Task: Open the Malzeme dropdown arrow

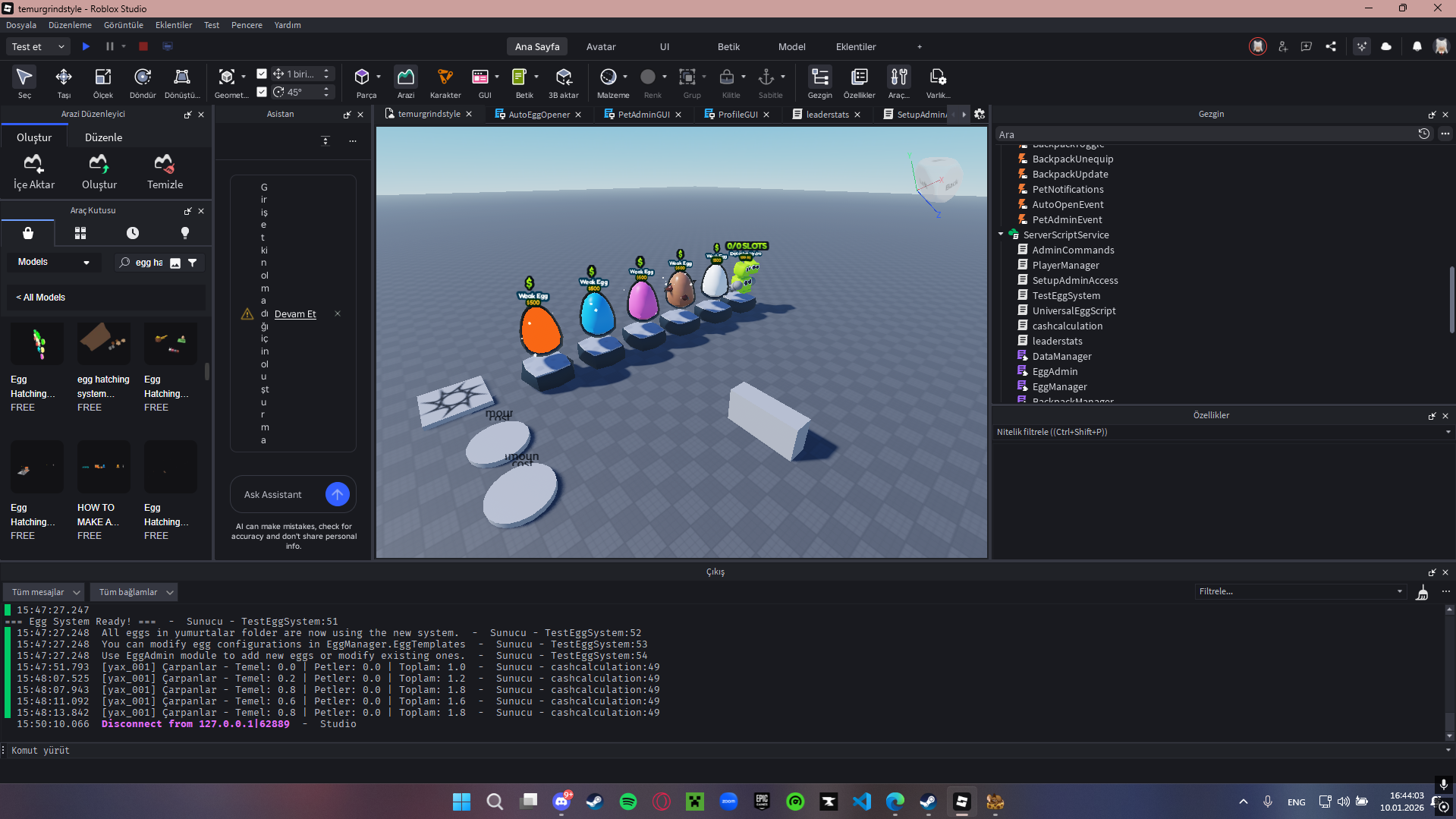Action: pos(625,77)
